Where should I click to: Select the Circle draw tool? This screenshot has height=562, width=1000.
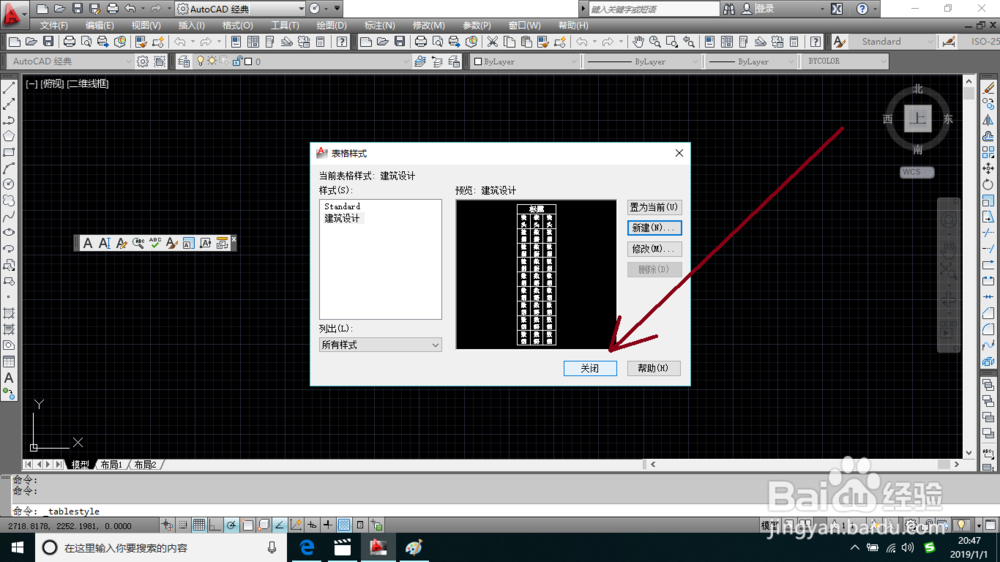(9, 184)
